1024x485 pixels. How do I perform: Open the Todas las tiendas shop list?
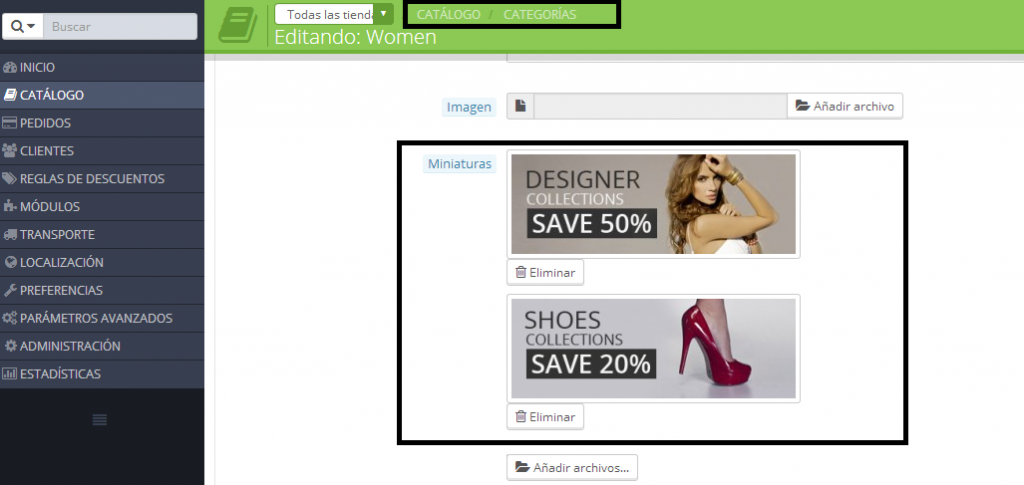pyautogui.click(x=324, y=15)
